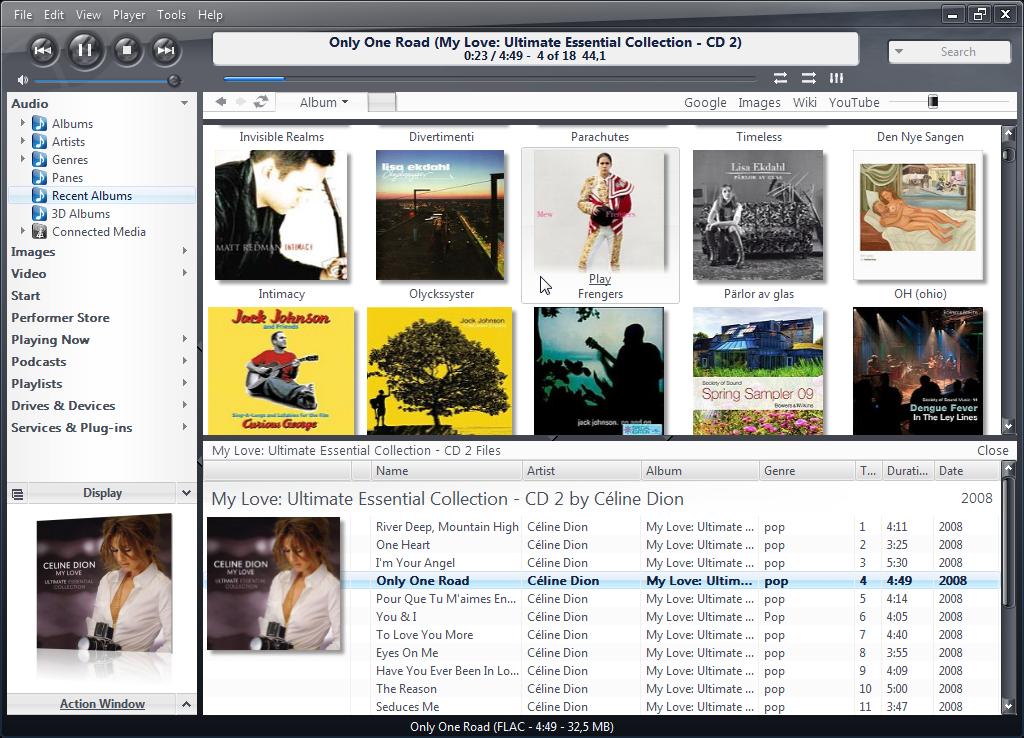Open the Panes view

[x=67, y=178]
